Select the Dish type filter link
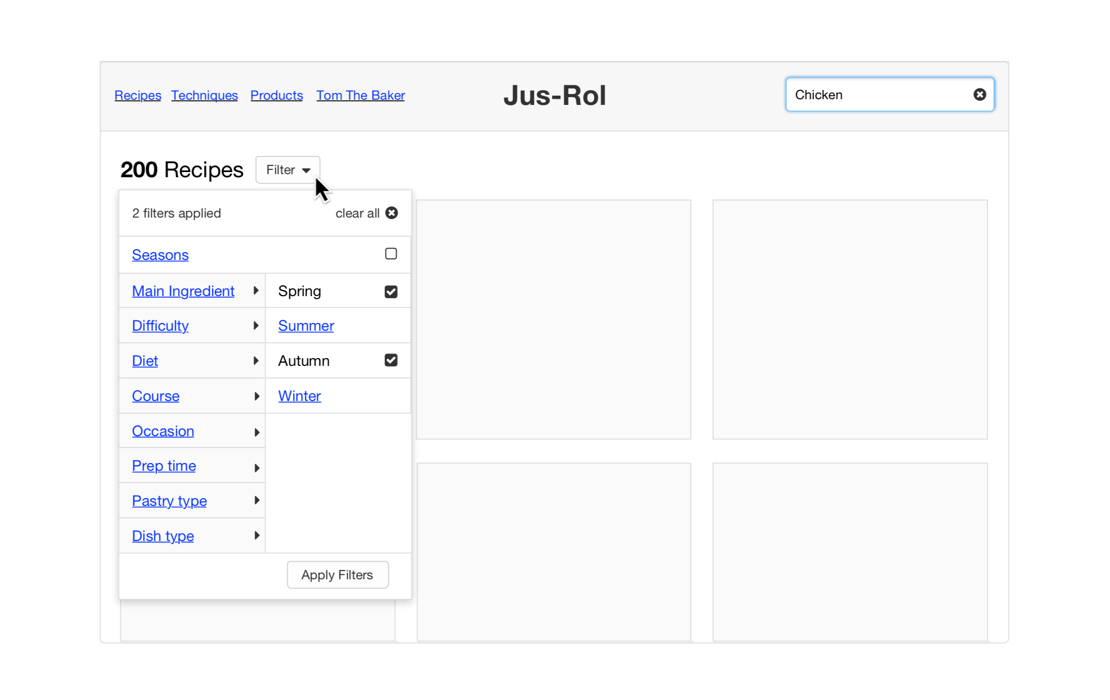Viewport: 1110px width, 700px height. [163, 536]
